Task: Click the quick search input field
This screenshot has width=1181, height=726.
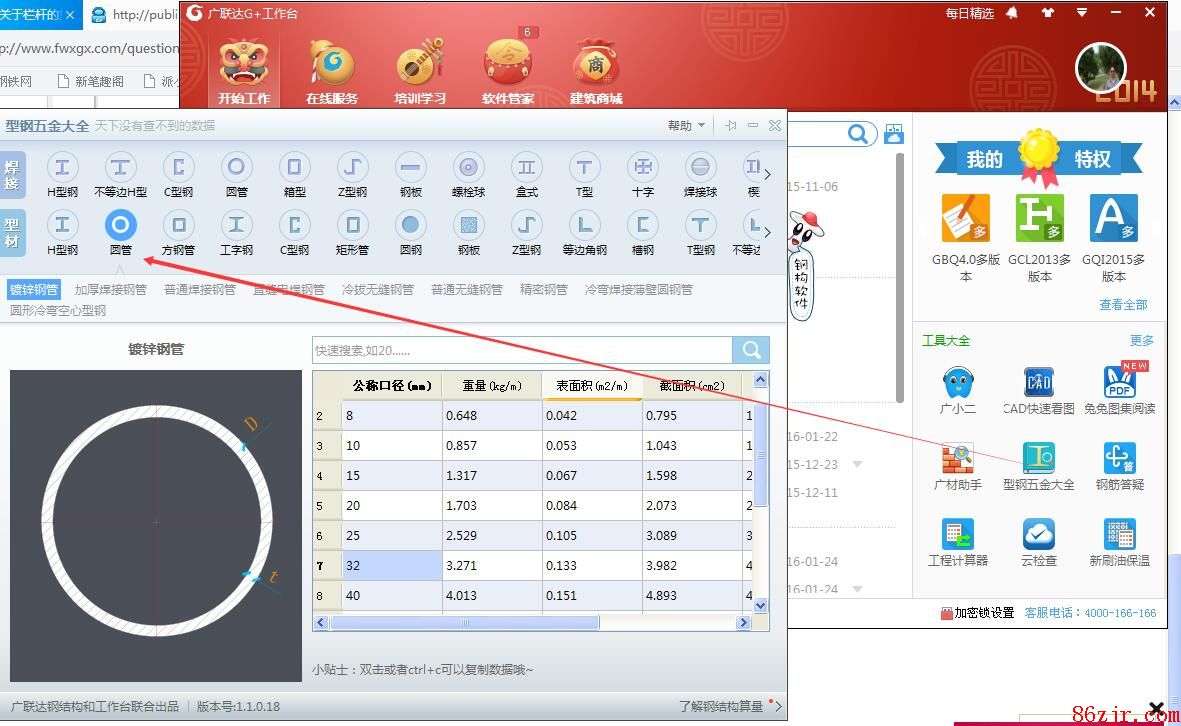Action: pyautogui.click(x=521, y=351)
